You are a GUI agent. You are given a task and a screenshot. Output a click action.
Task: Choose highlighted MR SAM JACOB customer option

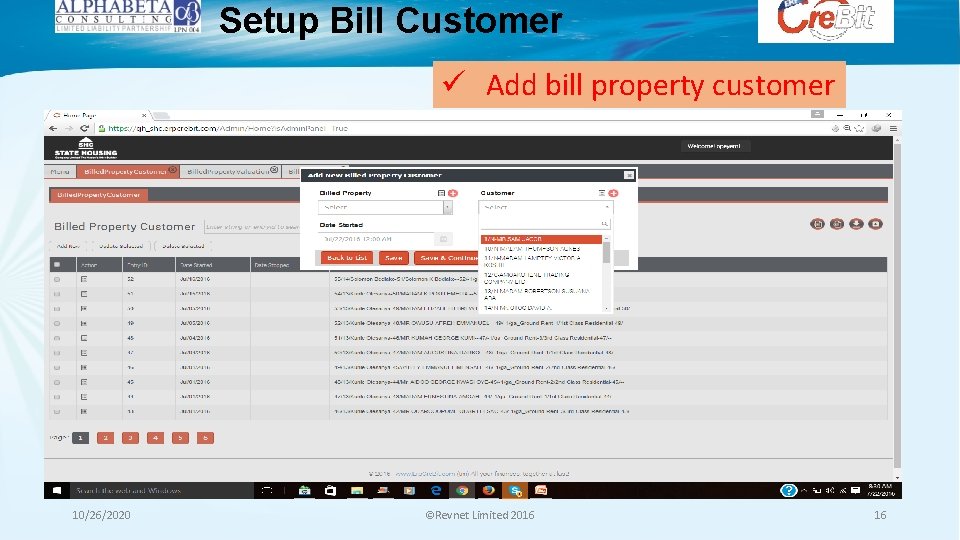pos(541,239)
